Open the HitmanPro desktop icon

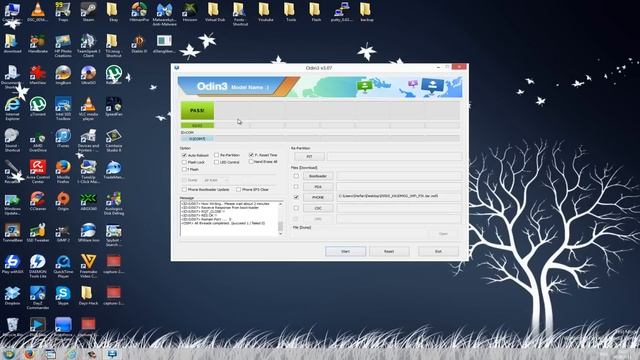[139, 11]
